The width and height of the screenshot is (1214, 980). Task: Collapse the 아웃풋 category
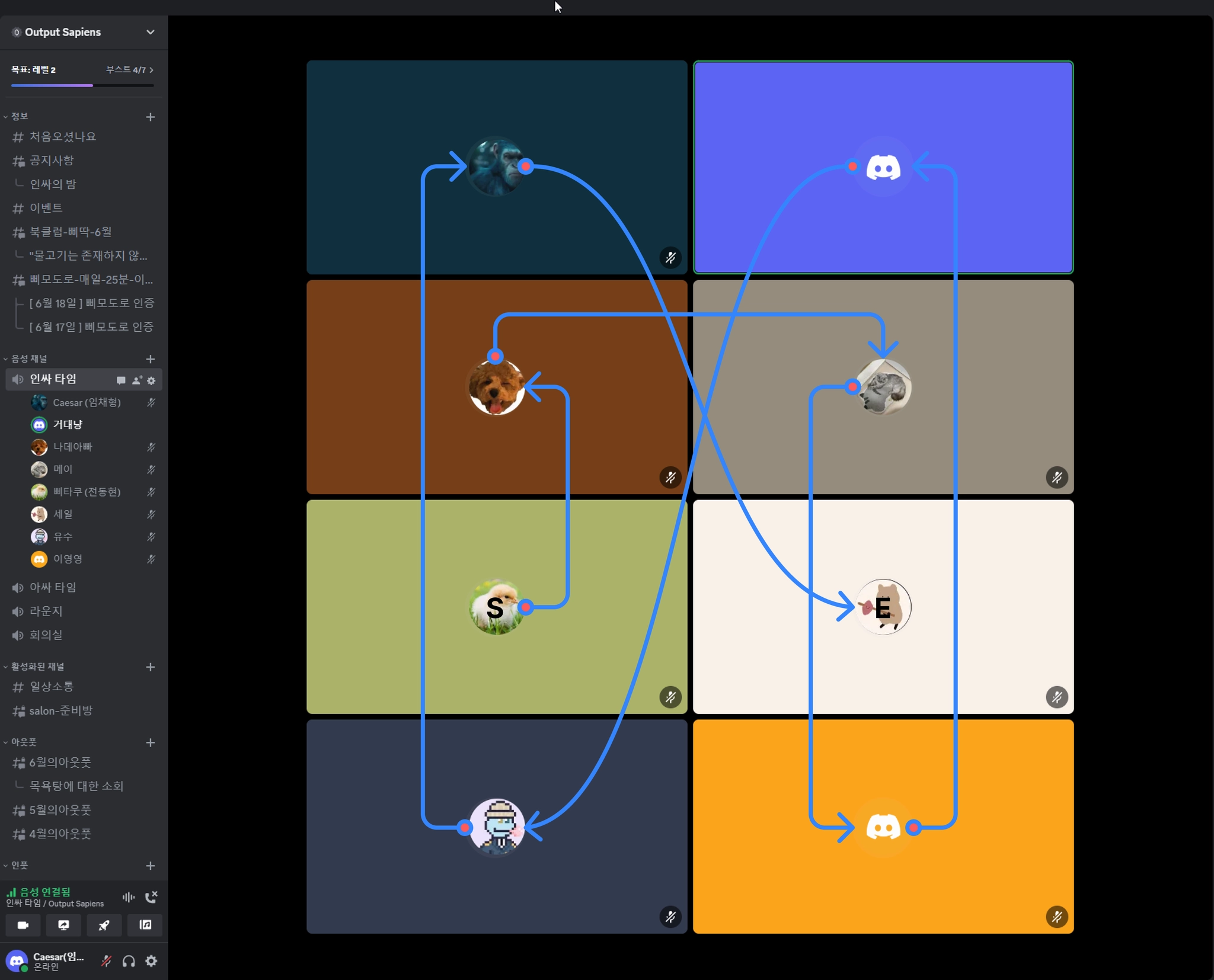click(24, 742)
